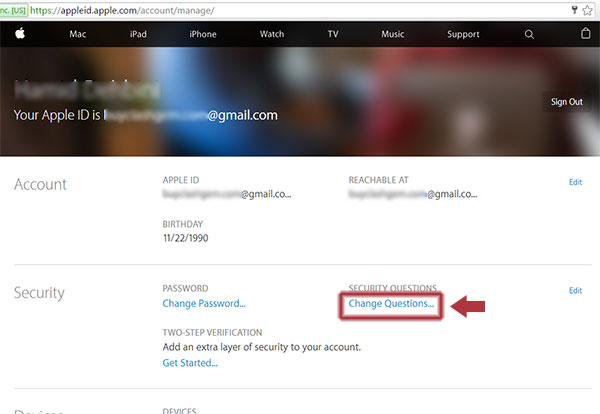Click the APPLE ID label

181,180
